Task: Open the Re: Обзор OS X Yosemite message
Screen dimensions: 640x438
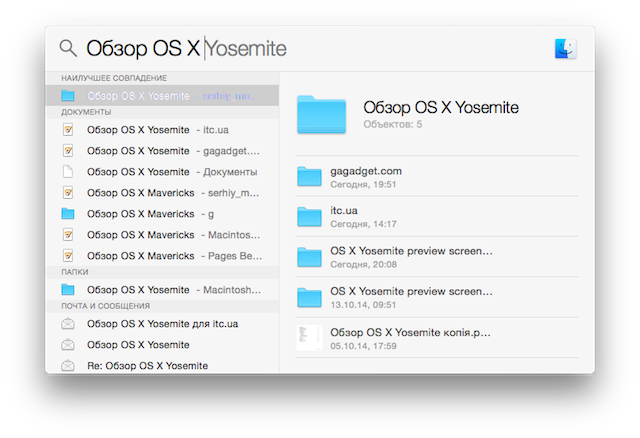Action: pyautogui.click(x=162, y=365)
